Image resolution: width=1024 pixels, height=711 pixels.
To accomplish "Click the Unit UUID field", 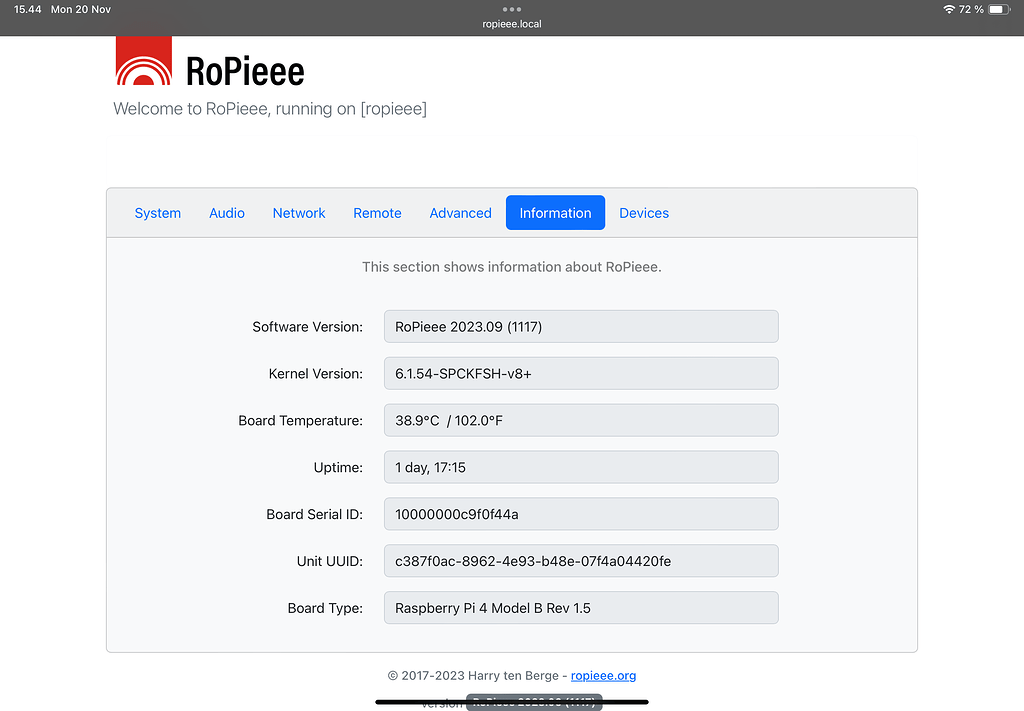I will tap(580, 560).
